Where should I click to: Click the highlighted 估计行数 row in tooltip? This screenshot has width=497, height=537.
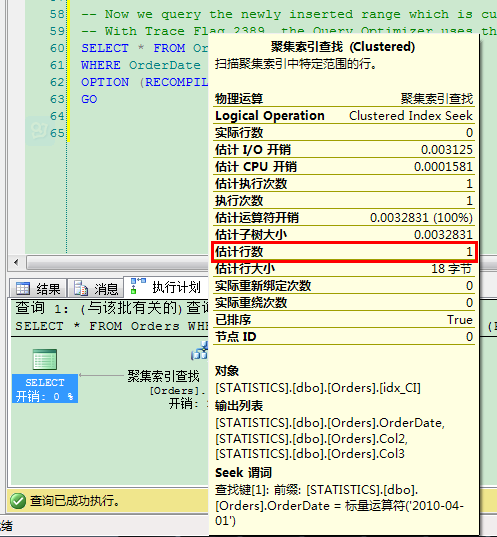(x=344, y=252)
